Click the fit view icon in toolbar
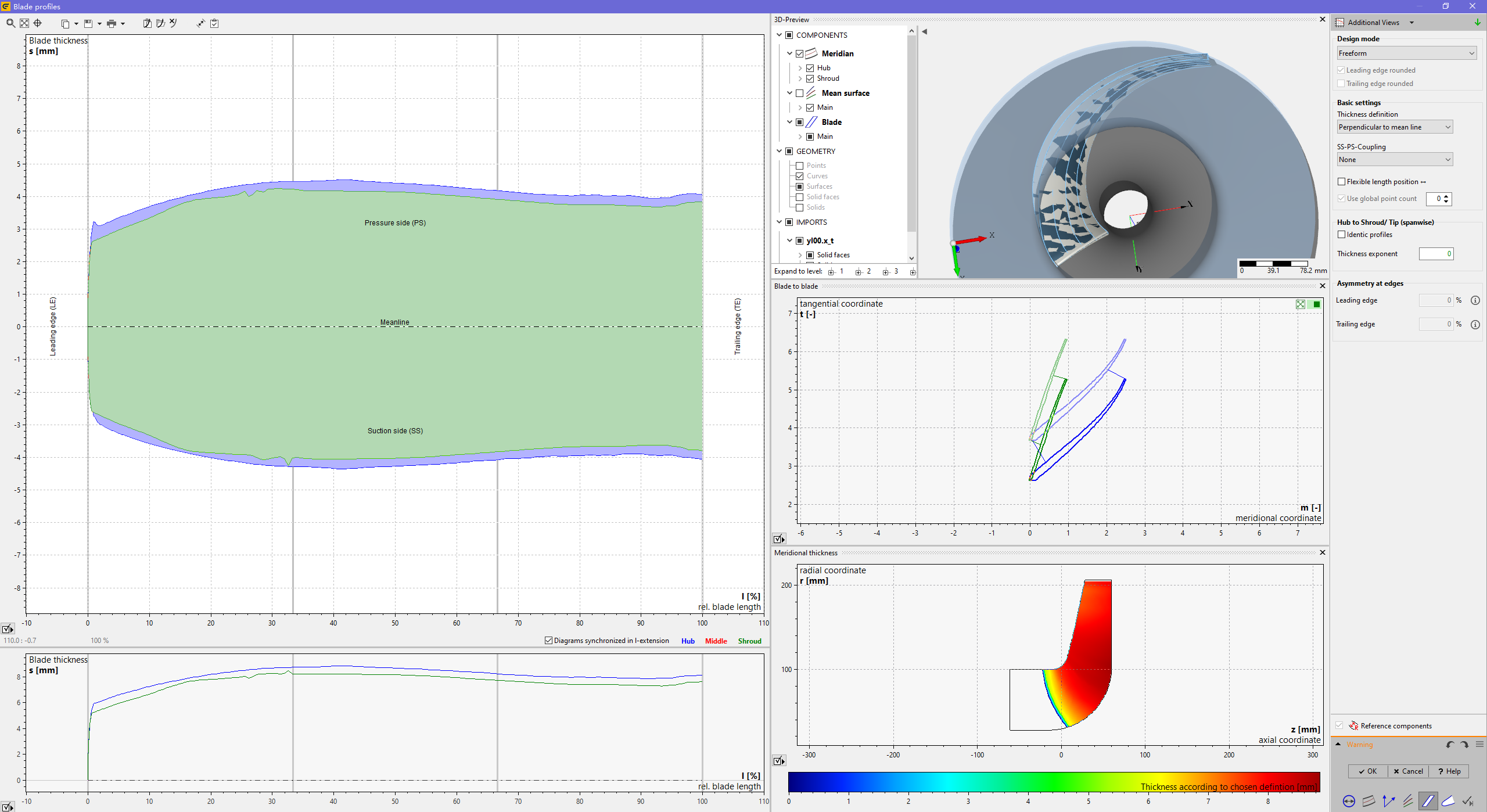 coord(24,23)
